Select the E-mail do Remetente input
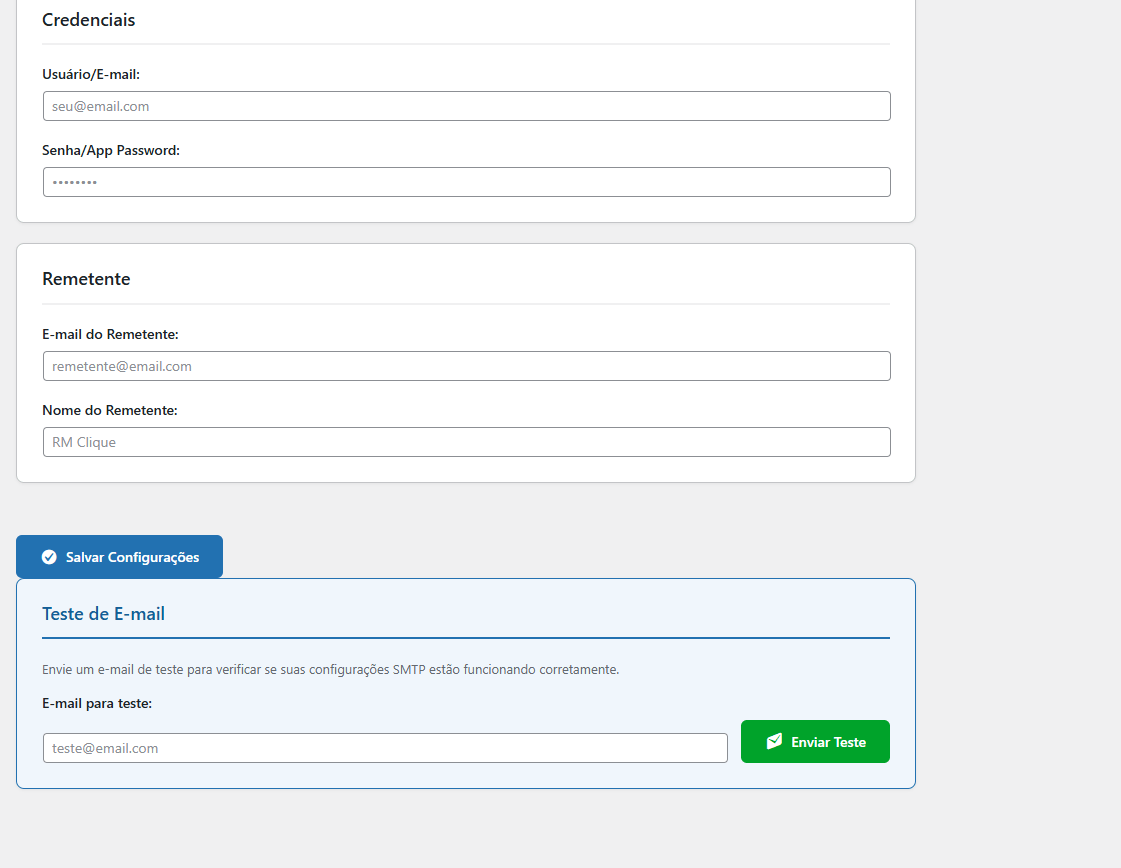Screen dimensions: 1121x868 (466, 366)
